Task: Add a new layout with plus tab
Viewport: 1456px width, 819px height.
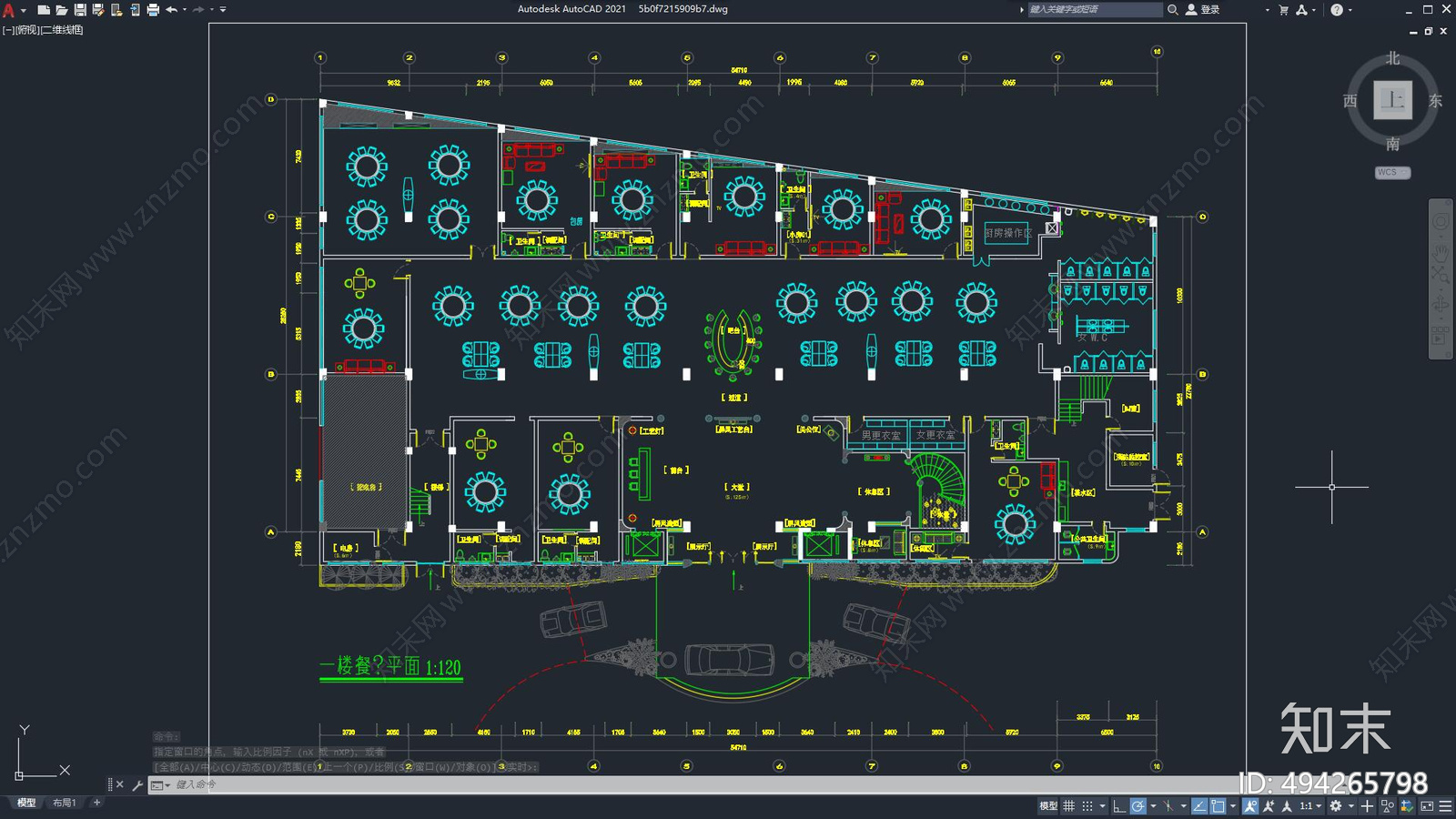Action: tap(96, 803)
